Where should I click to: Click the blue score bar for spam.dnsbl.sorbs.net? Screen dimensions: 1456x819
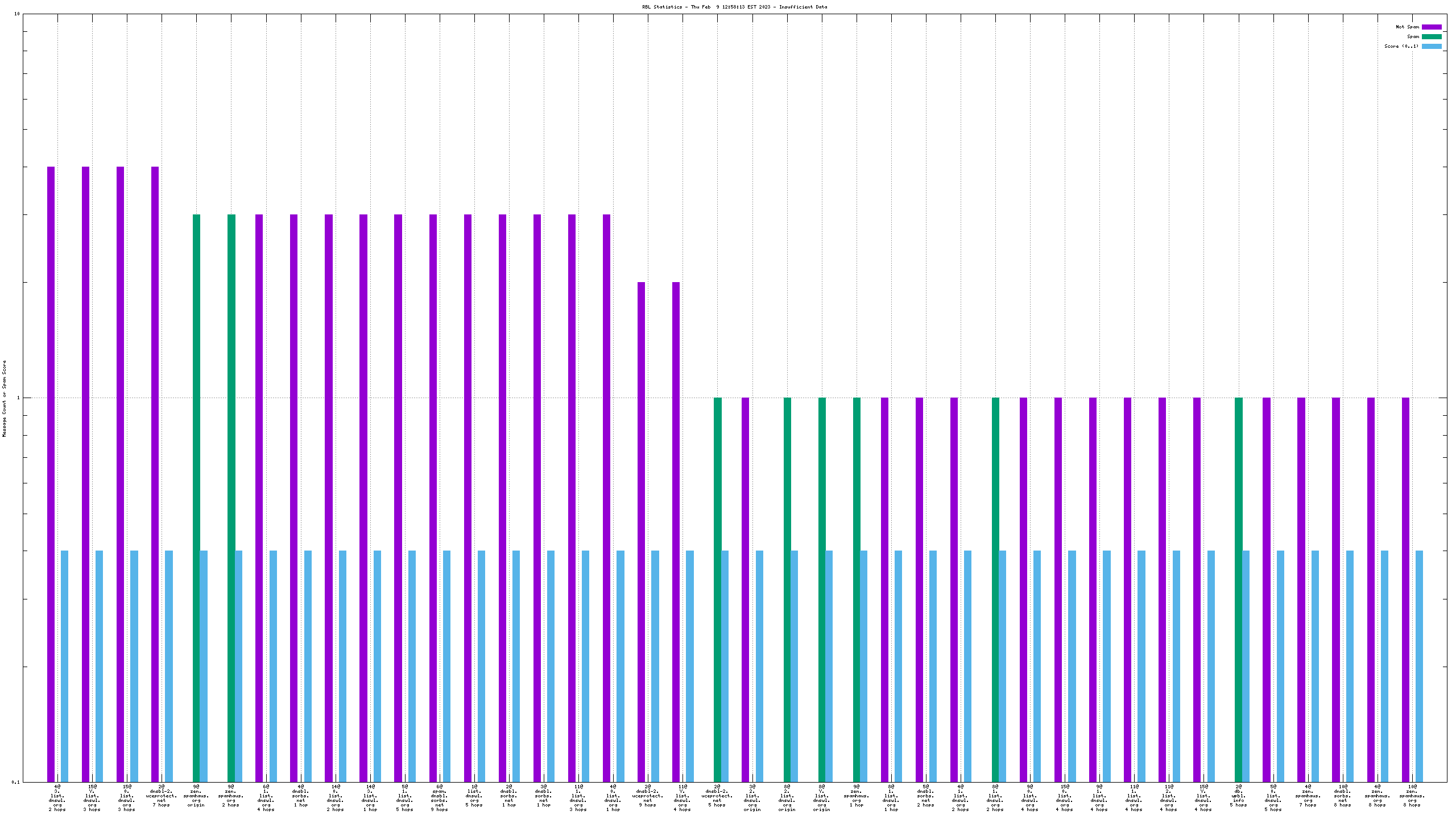coord(446,665)
